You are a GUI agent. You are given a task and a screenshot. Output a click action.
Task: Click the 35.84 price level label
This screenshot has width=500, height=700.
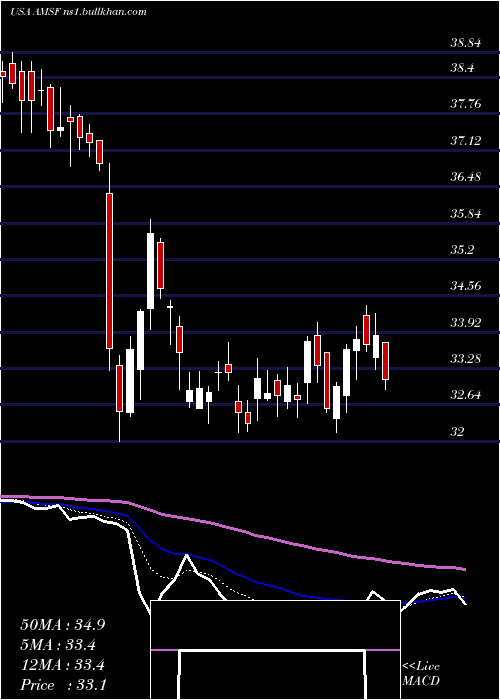[466, 213]
